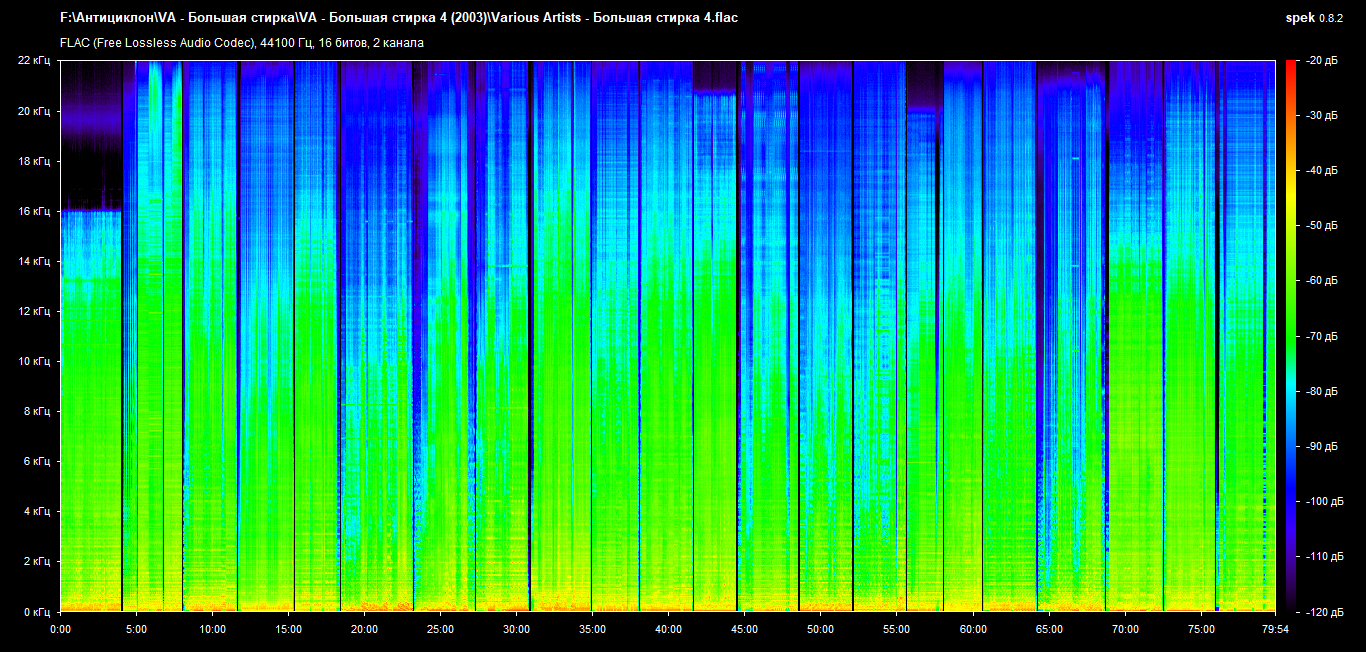
Task: Click the 10 кГц frequency axis label
Action: (x=34, y=361)
